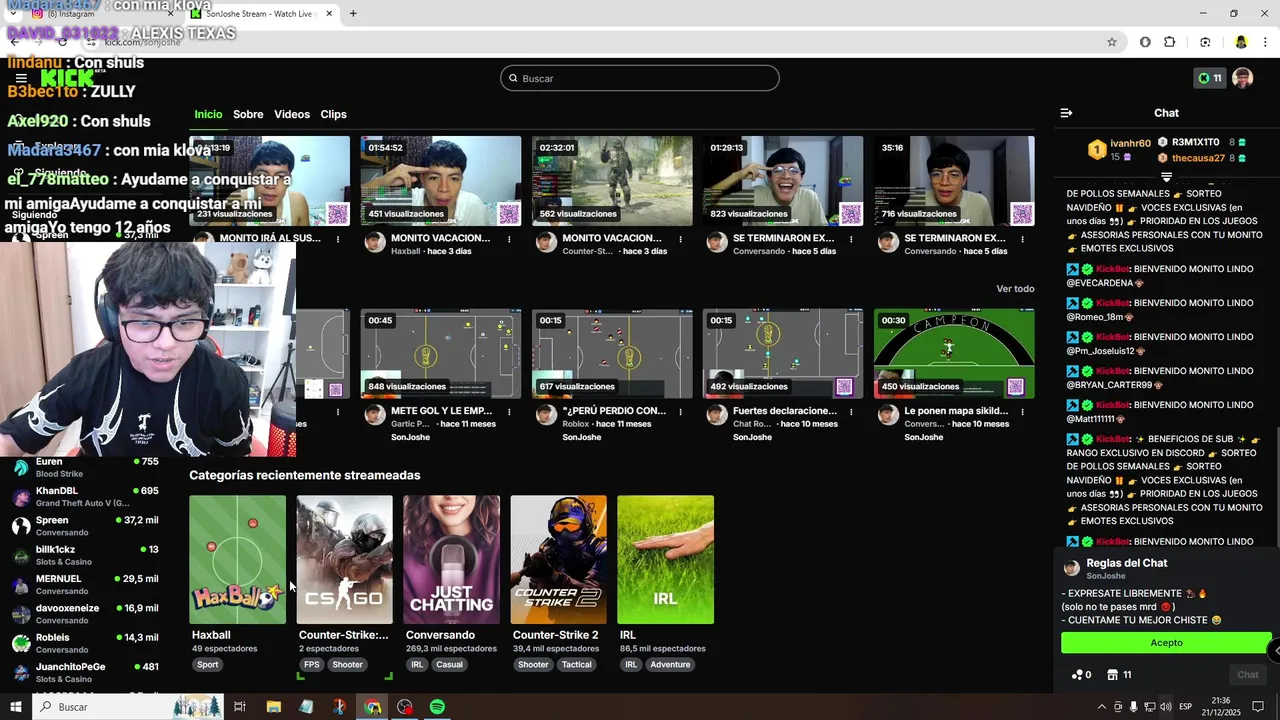1280x720 pixels.
Task: Open options for Counter-St MONITO VACACION video
Action: tap(680, 239)
